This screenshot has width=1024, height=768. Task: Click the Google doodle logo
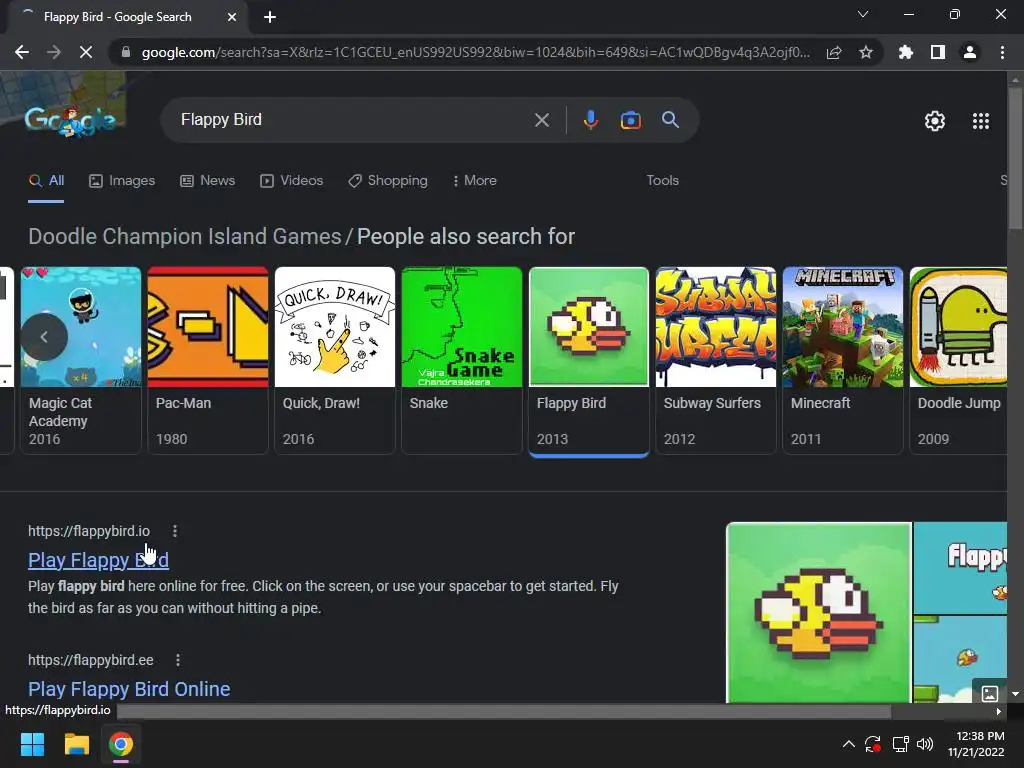click(70, 121)
